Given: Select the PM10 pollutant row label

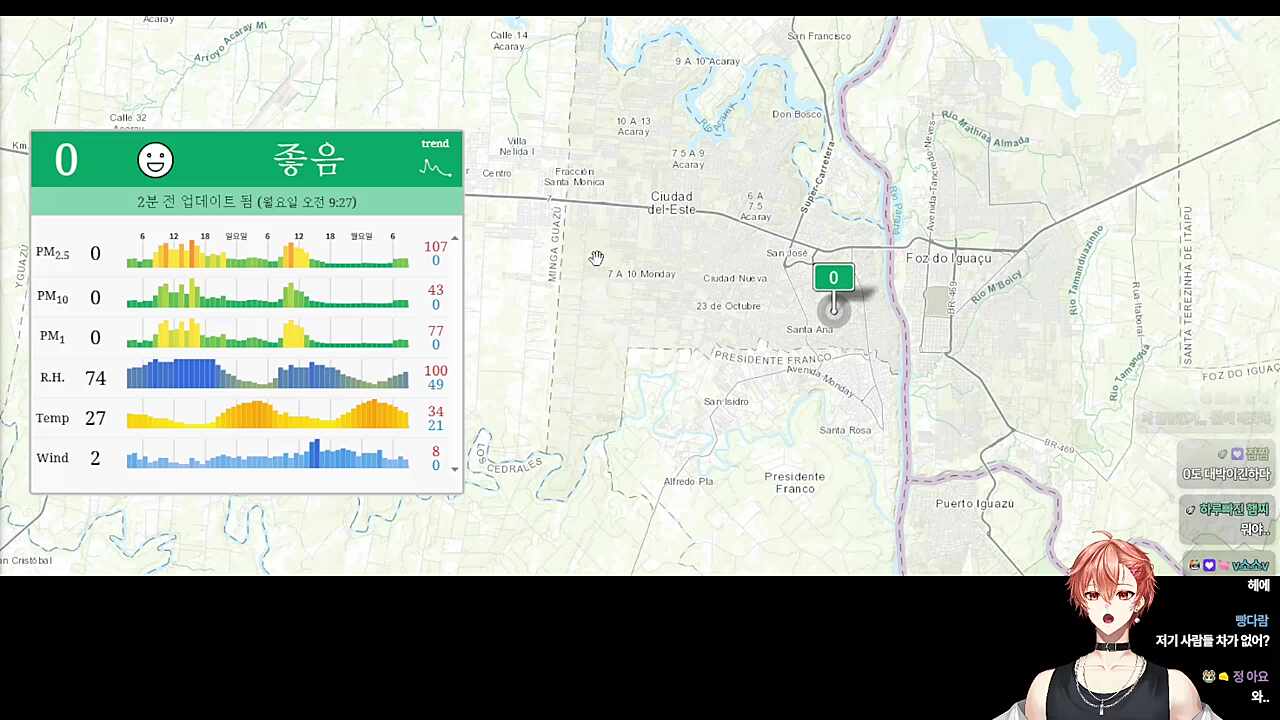Looking at the screenshot, I should coord(52,297).
